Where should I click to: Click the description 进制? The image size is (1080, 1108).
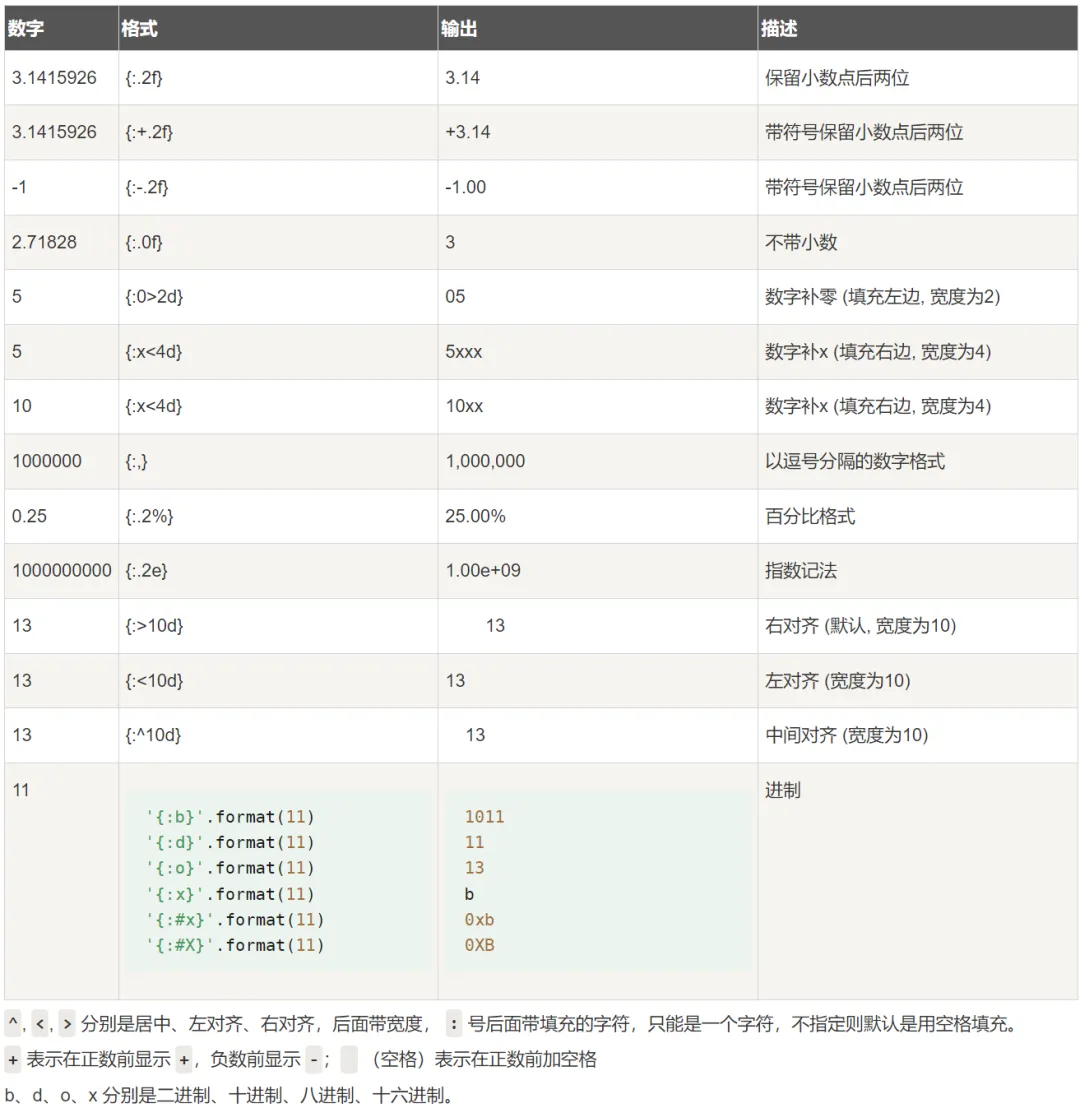[782, 791]
